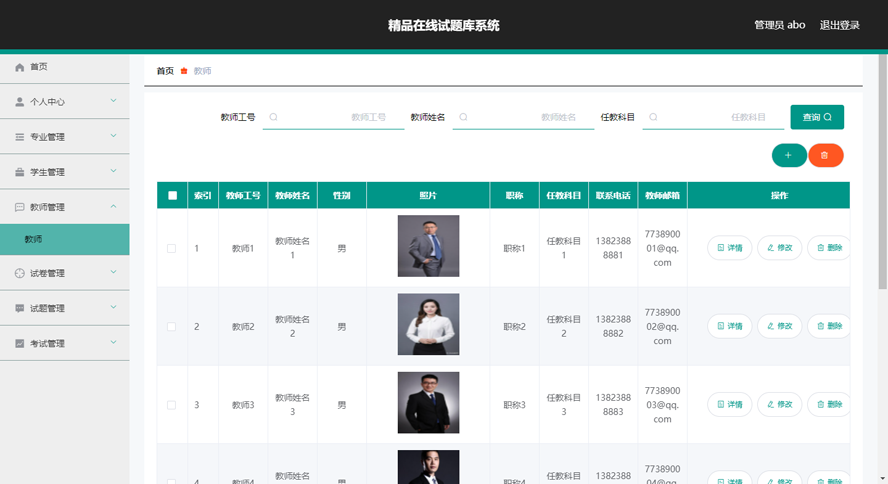Screen dimensions: 888x484
Task: Select the 教师 submenu item
Action: click(65, 239)
